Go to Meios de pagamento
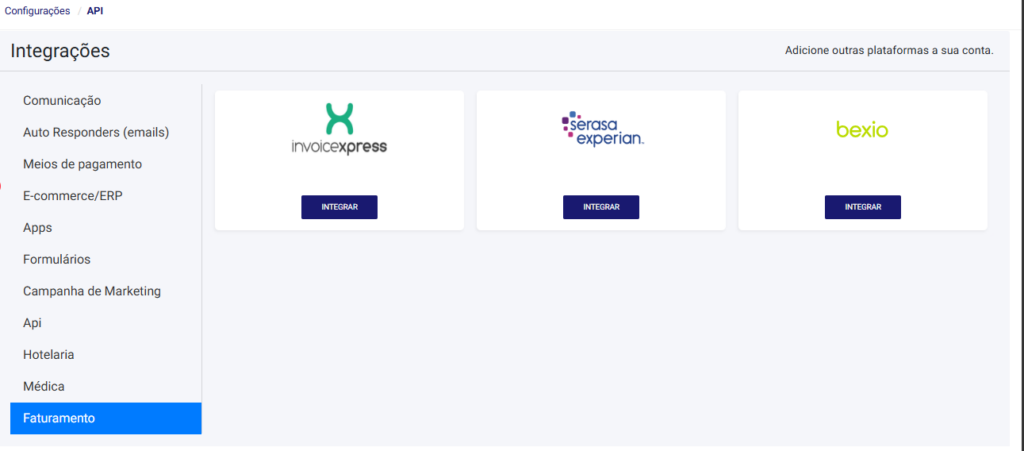This screenshot has width=1024, height=451. click(83, 164)
